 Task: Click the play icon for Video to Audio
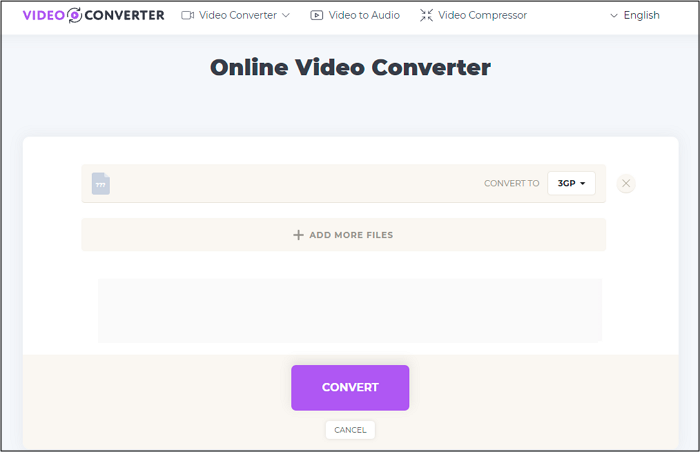click(x=317, y=15)
